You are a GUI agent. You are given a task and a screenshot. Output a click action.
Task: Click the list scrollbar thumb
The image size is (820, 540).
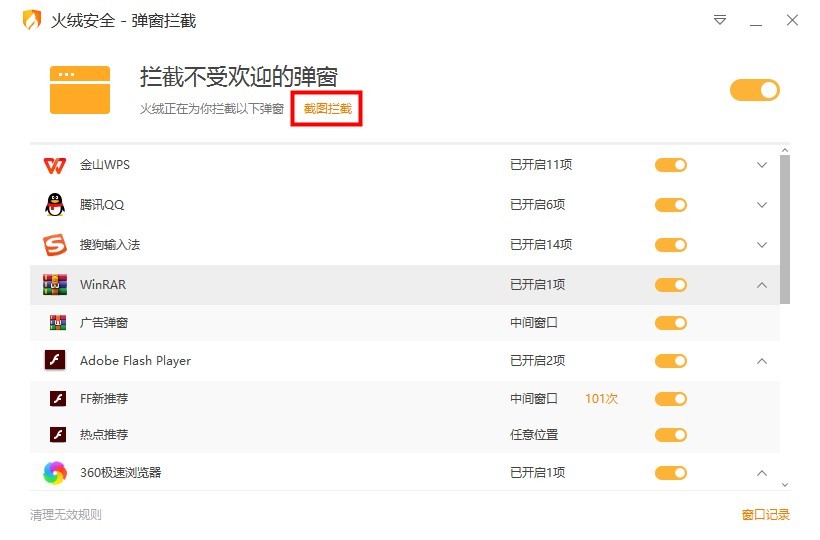[x=784, y=229]
